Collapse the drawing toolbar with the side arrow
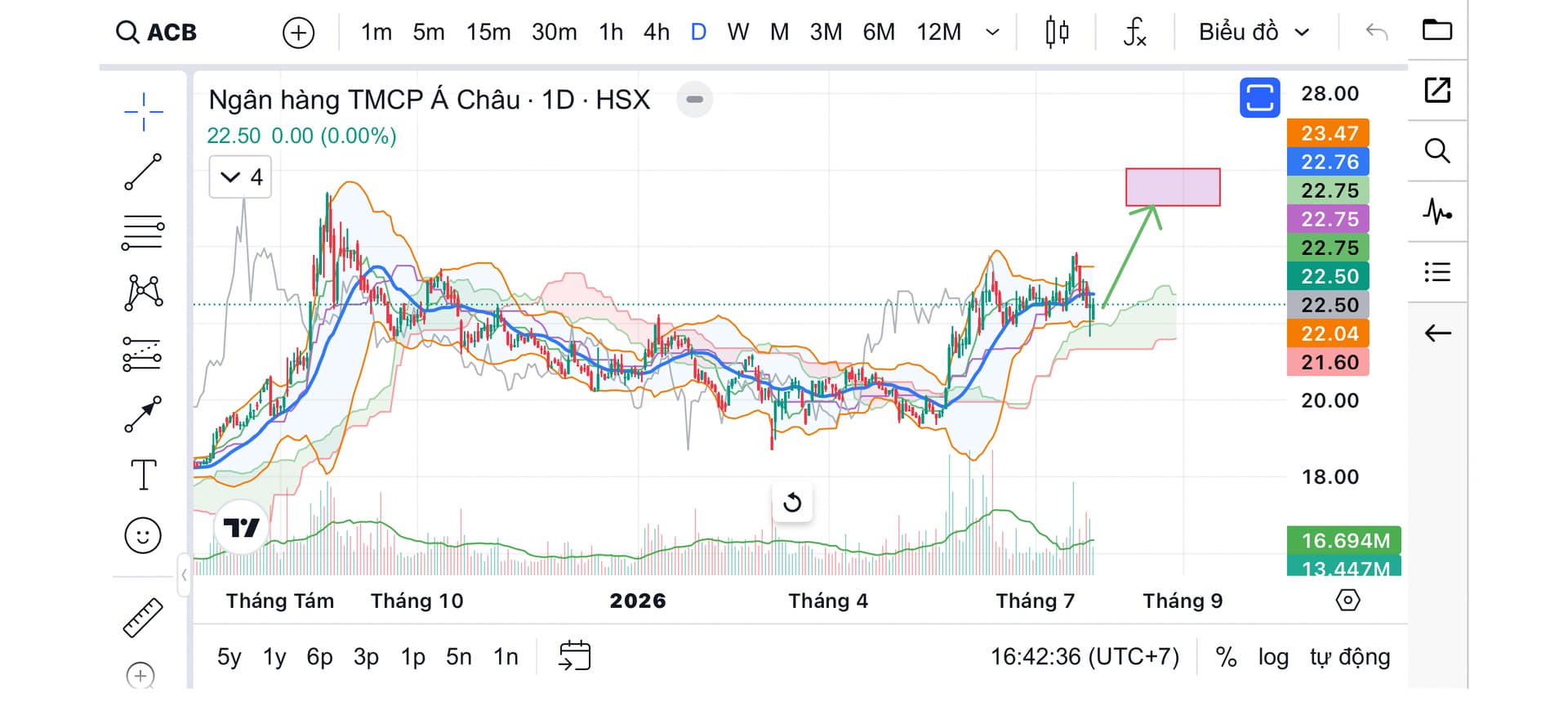Image resolution: width=1568 pixels, height=724 pixels. tap(184, 575)
